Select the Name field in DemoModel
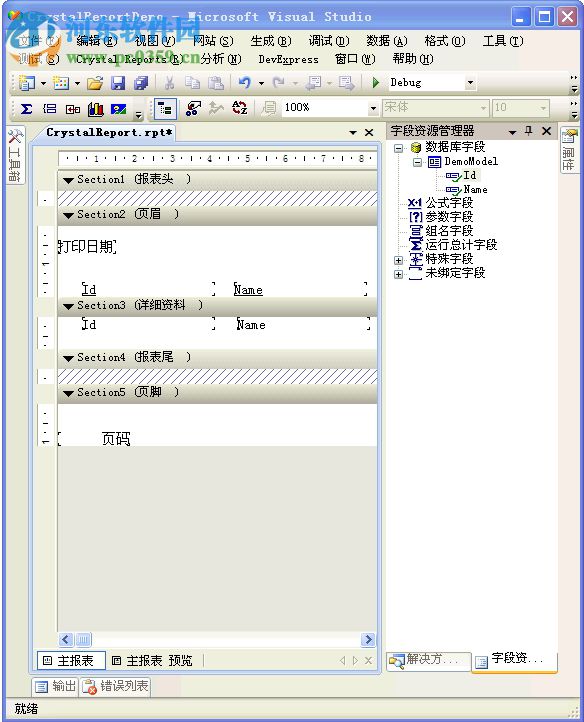584x722 pixels. coord(475,190)
